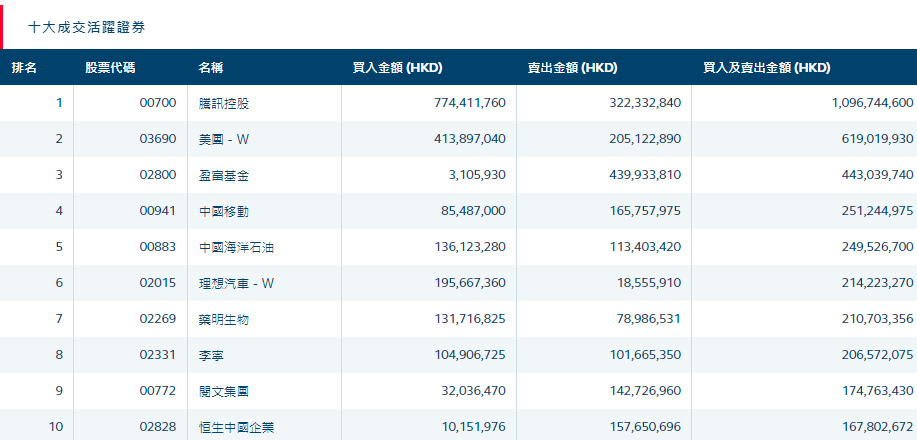Click sell amount 78,986,531
Image resolution: width=917 pixels, height=440 pixels.
point(649,319)
